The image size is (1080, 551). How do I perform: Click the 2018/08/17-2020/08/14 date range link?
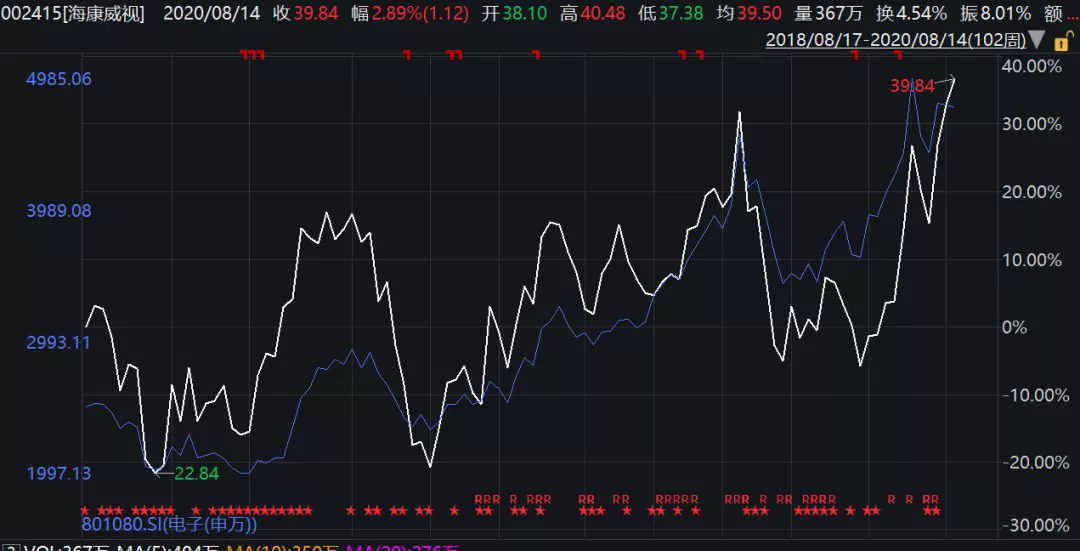(895, 40)
